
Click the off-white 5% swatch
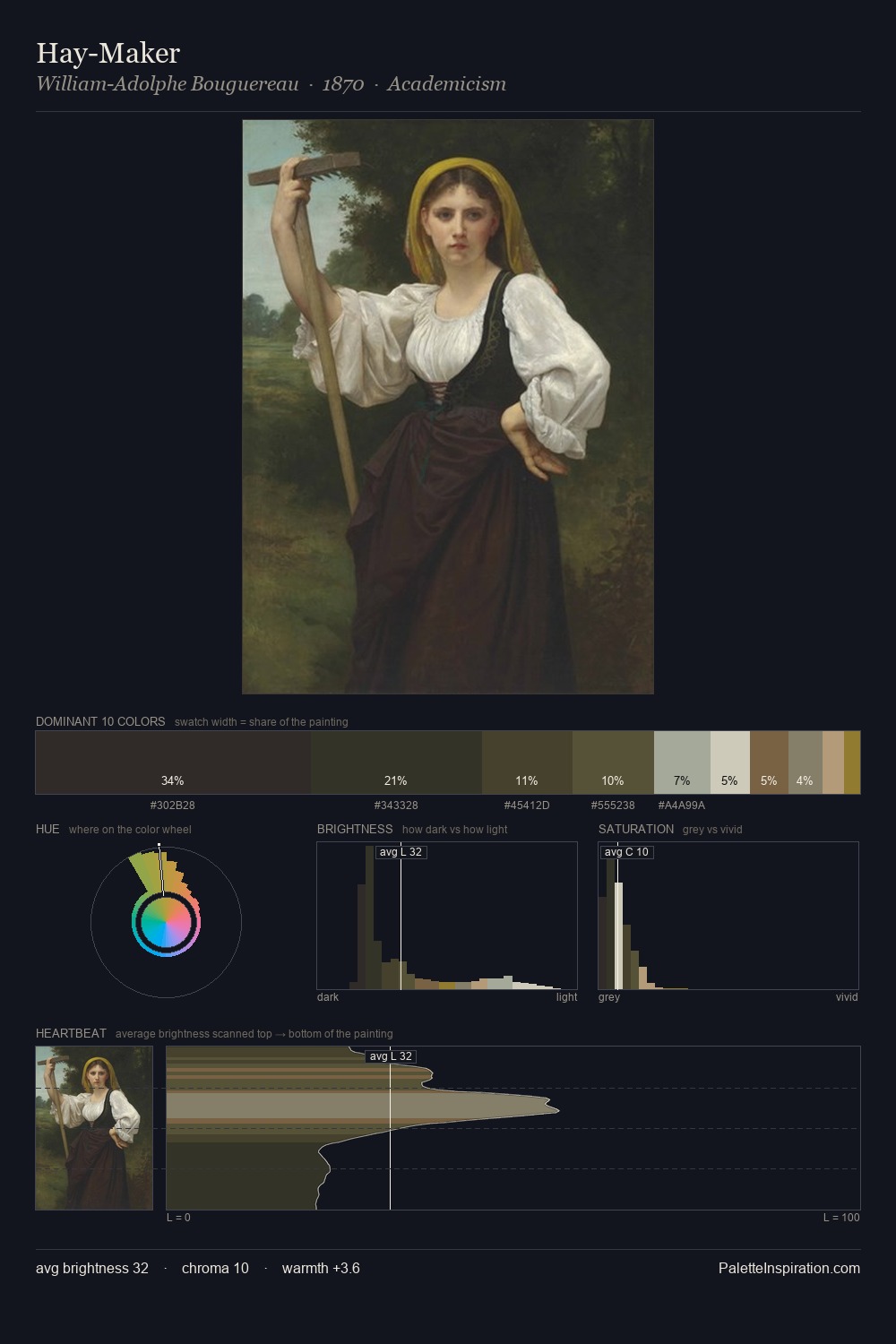click(730, 762)
